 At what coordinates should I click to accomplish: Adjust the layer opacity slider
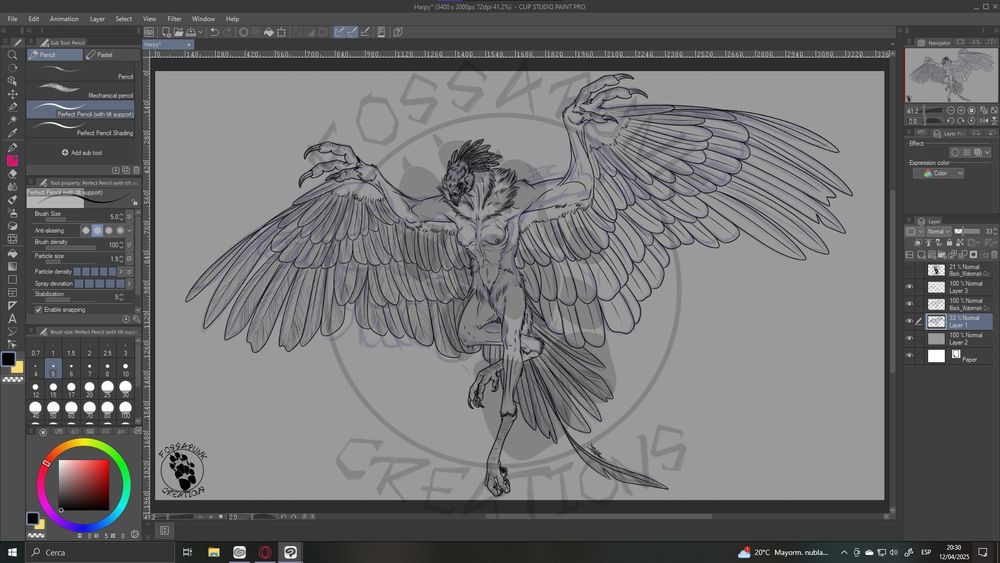967,231
